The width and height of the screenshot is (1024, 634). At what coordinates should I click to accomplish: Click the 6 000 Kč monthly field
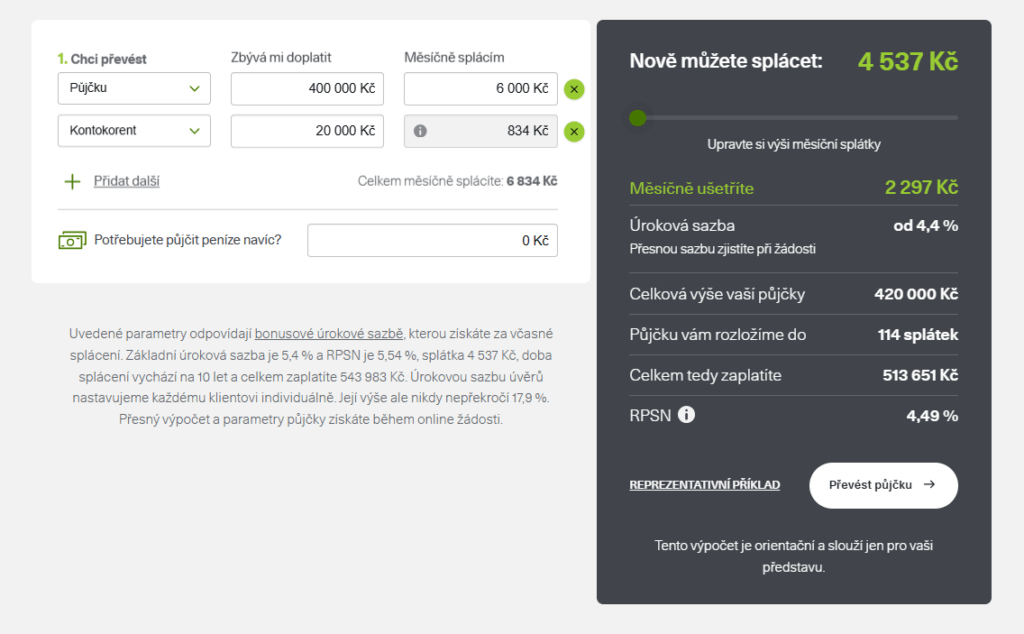[x=480, y=88]
